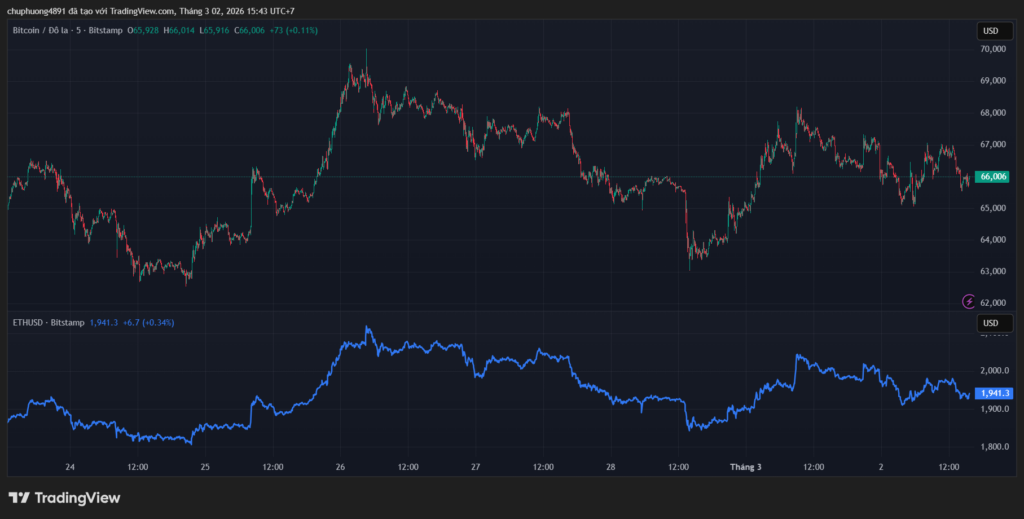Open the USD currency dropdown for Bitcoin pane
Screen dimensions: 1024x519
tap(990, 31)
